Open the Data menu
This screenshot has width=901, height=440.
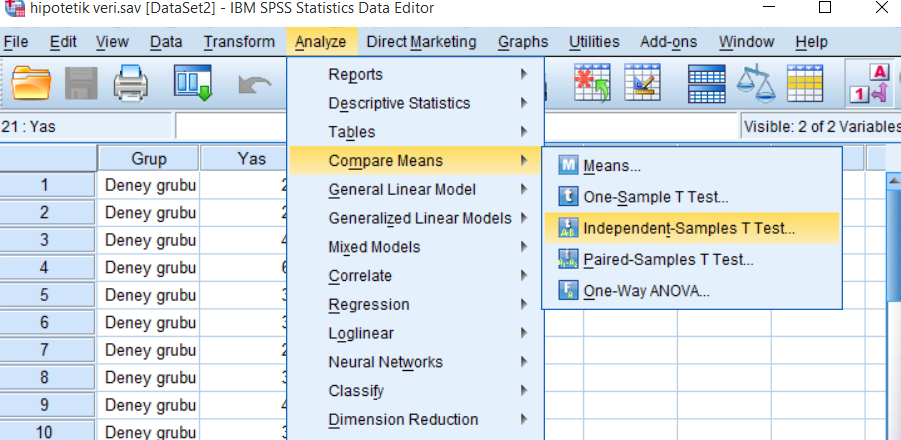pyautogui.click(x=166, y=42)
